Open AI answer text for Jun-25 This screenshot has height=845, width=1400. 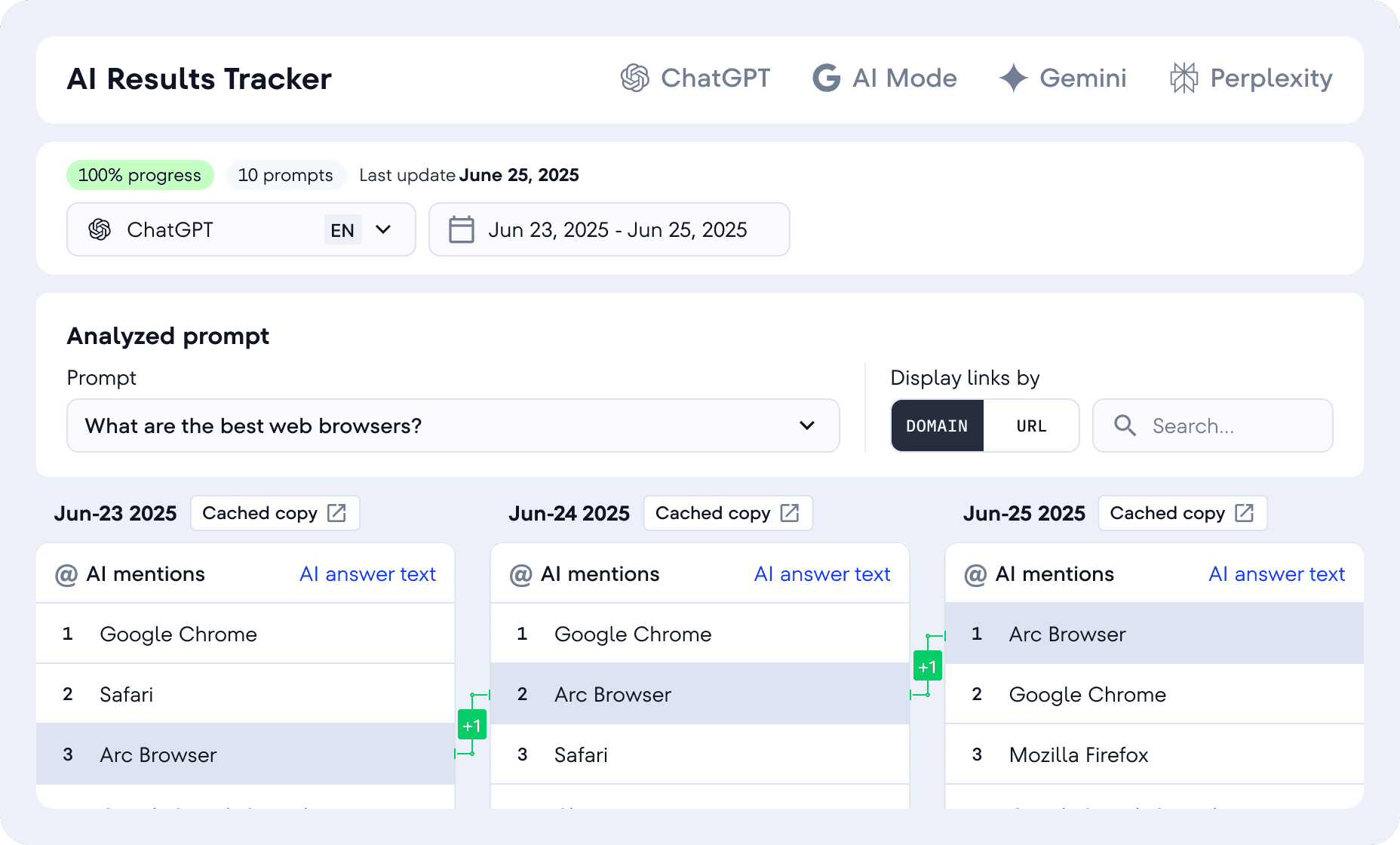[x=1277, y=574]
